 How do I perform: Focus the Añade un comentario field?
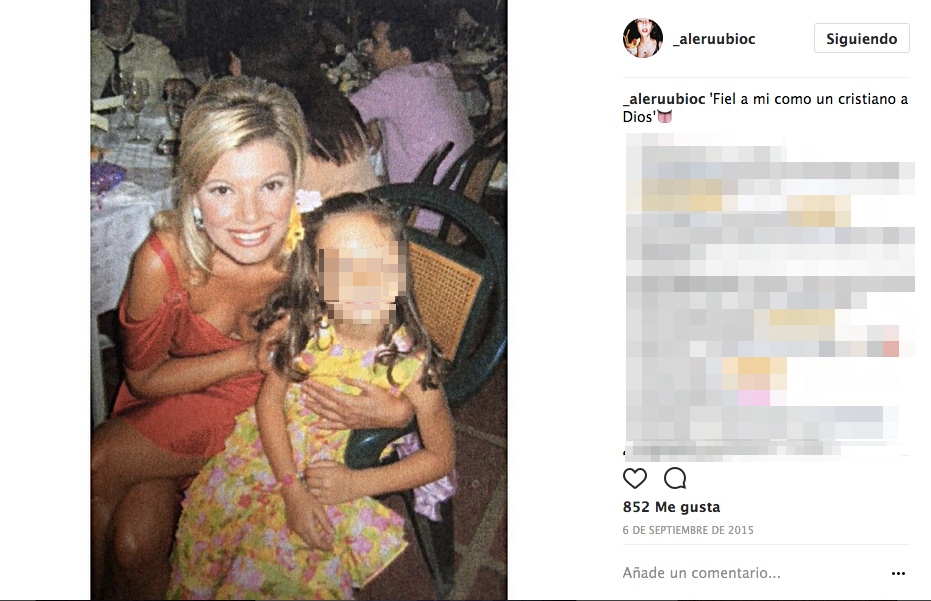pyautogui.click(x=754, y=573)
